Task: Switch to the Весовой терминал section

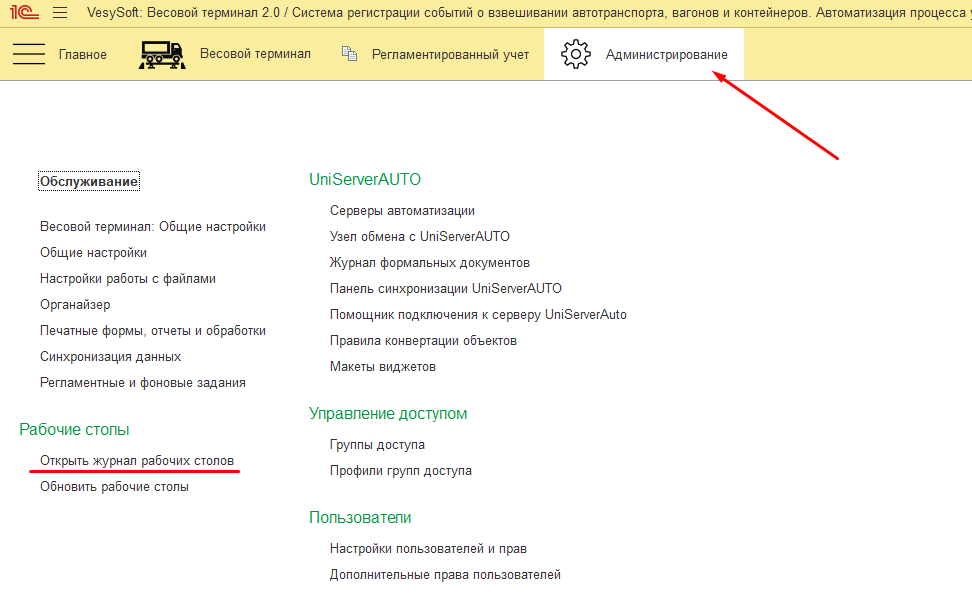Action: (x=255, y=54)
